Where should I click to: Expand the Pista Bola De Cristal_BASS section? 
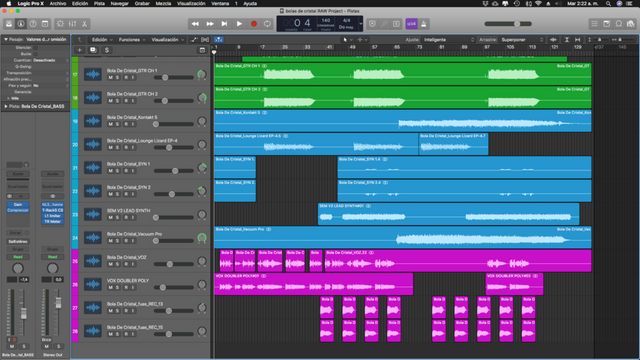tap(6, 106)
